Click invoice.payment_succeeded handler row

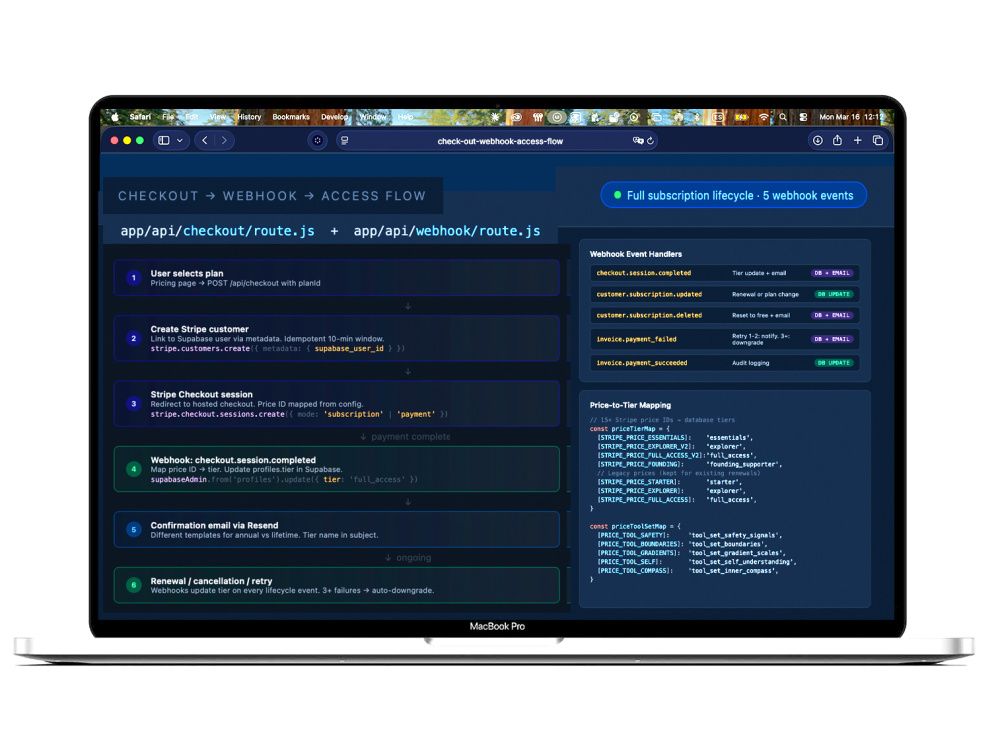(724, 363)
